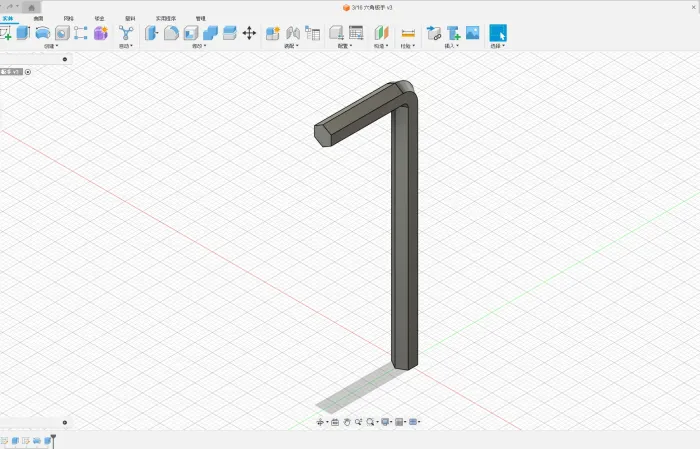Click the Zoom Window fit icon
The image size is (700, 449).
click(x=370, y=422)
